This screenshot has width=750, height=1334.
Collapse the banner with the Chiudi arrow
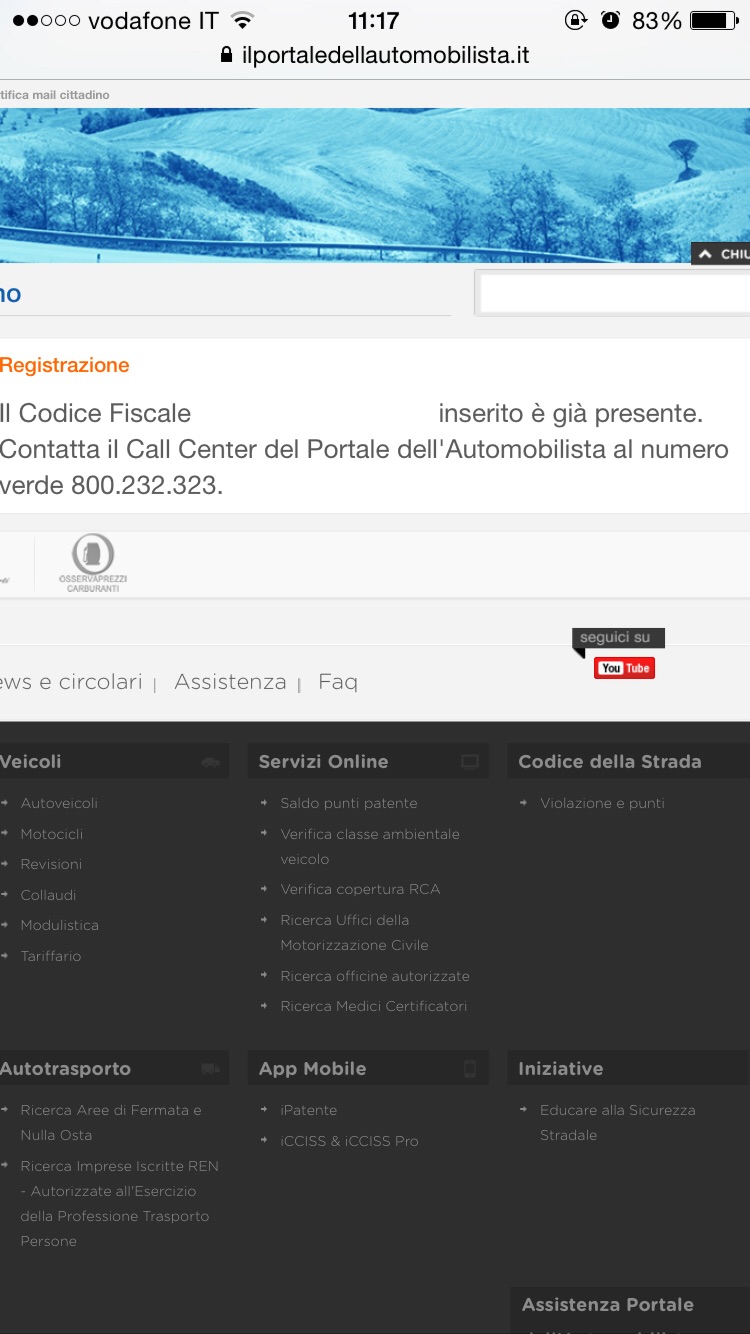[x=721, y=254]
